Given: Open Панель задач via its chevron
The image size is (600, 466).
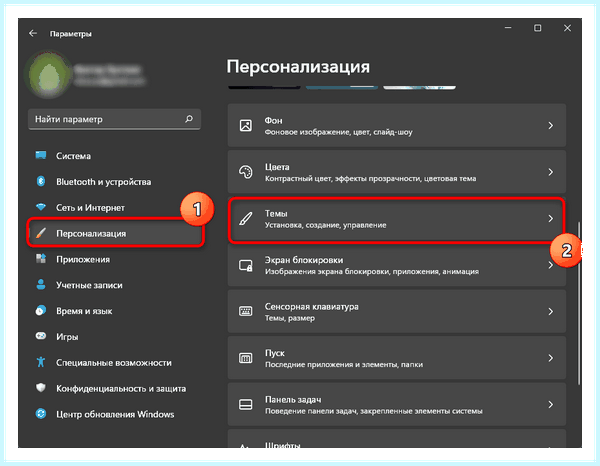Looking at the screenshot, I should 550,404.
